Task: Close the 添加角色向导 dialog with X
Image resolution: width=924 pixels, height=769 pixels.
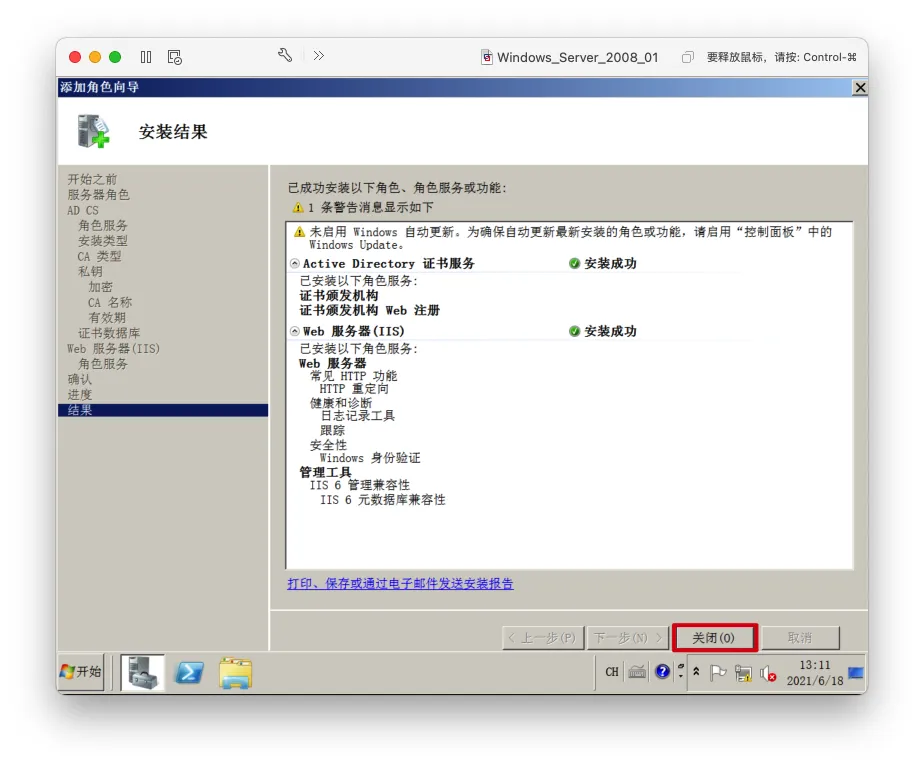Action: pos(860,88)
